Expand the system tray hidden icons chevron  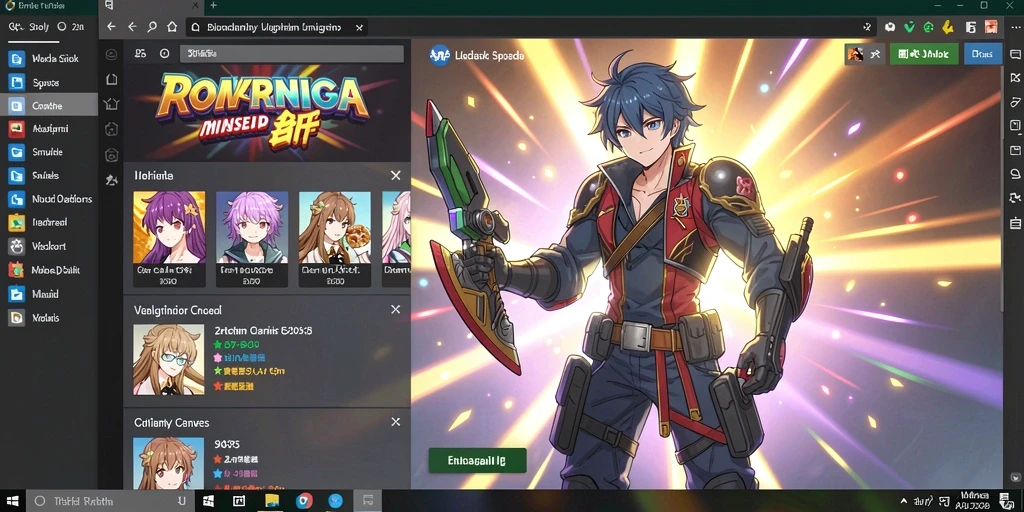click(x=903, y=501)
